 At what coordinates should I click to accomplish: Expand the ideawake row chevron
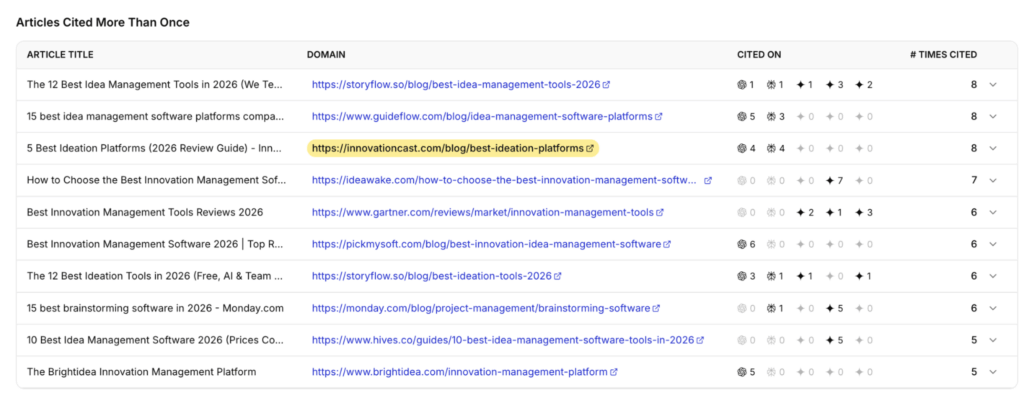point(993,181)
